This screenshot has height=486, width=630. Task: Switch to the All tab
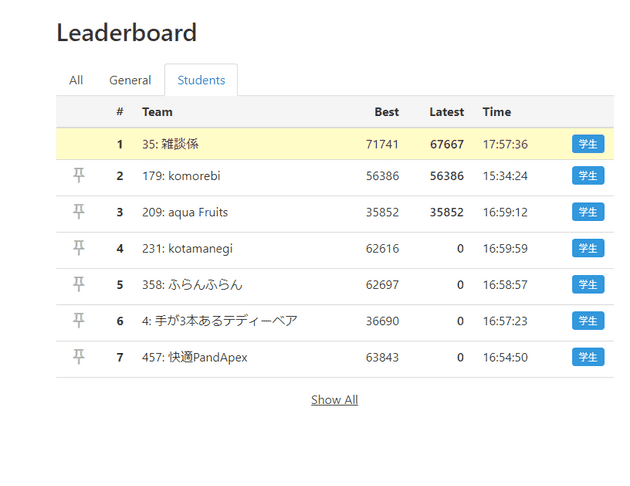pyautogui.click(x=76, y=80)
